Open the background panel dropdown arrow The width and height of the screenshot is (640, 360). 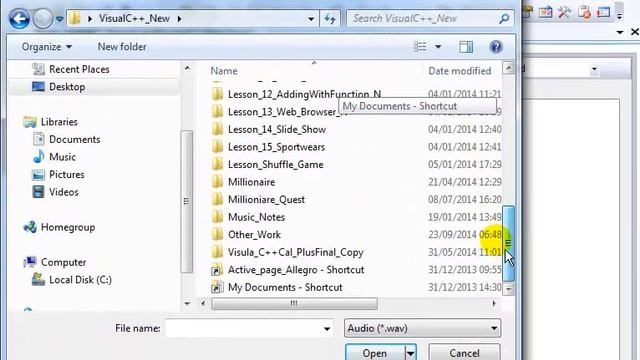[x=620, y=32]
